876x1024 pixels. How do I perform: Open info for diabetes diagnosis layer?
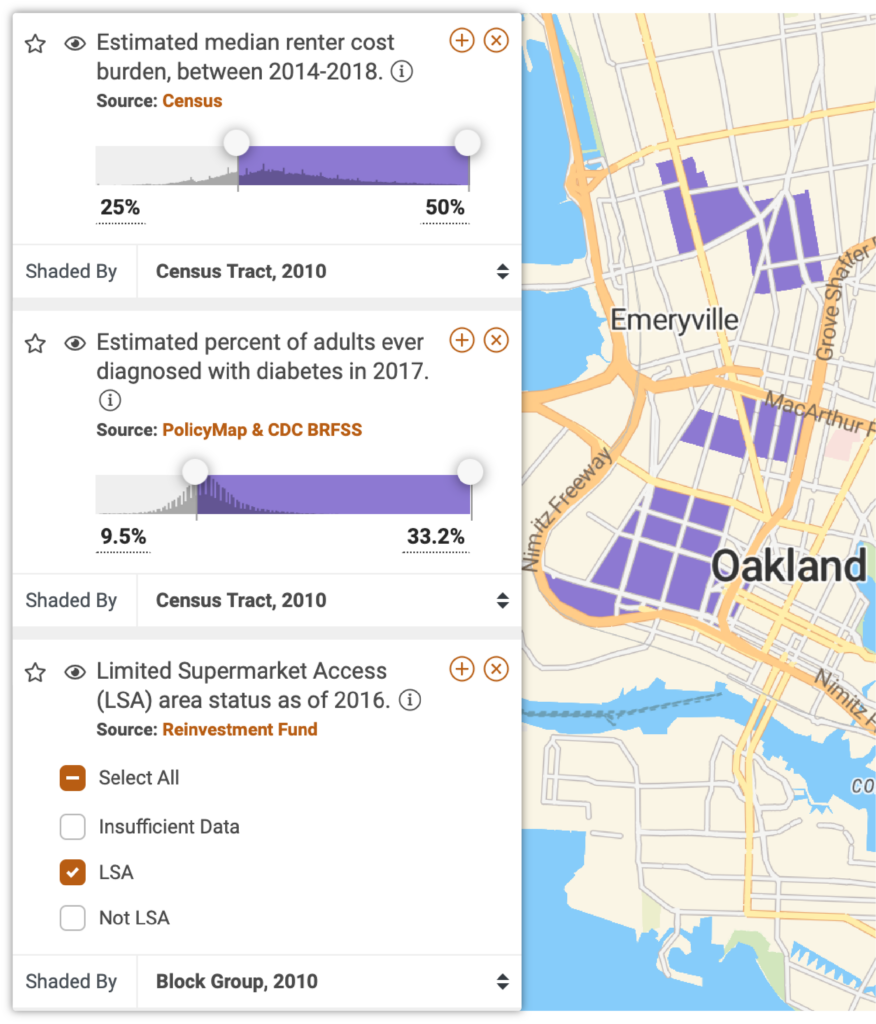110,400
